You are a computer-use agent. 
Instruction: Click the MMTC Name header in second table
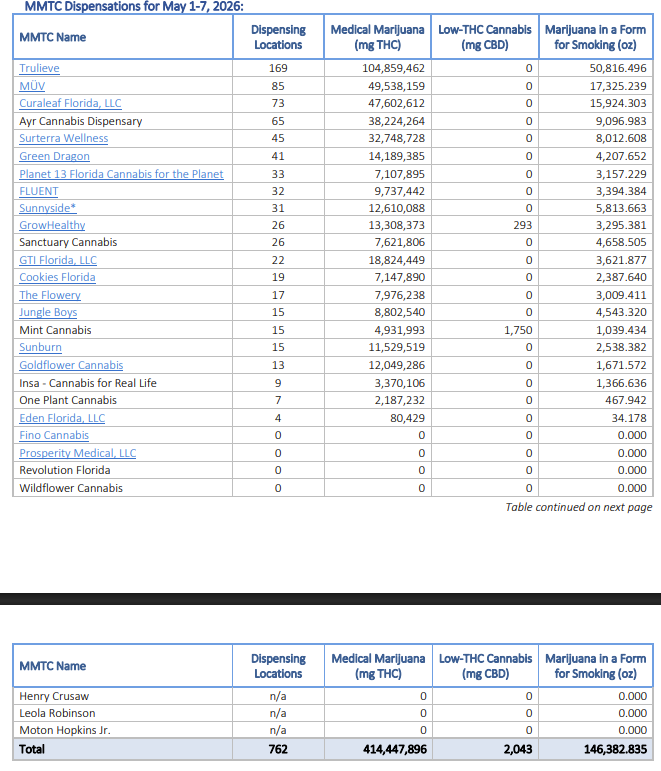pyautogui.click(x=123, y=666)
